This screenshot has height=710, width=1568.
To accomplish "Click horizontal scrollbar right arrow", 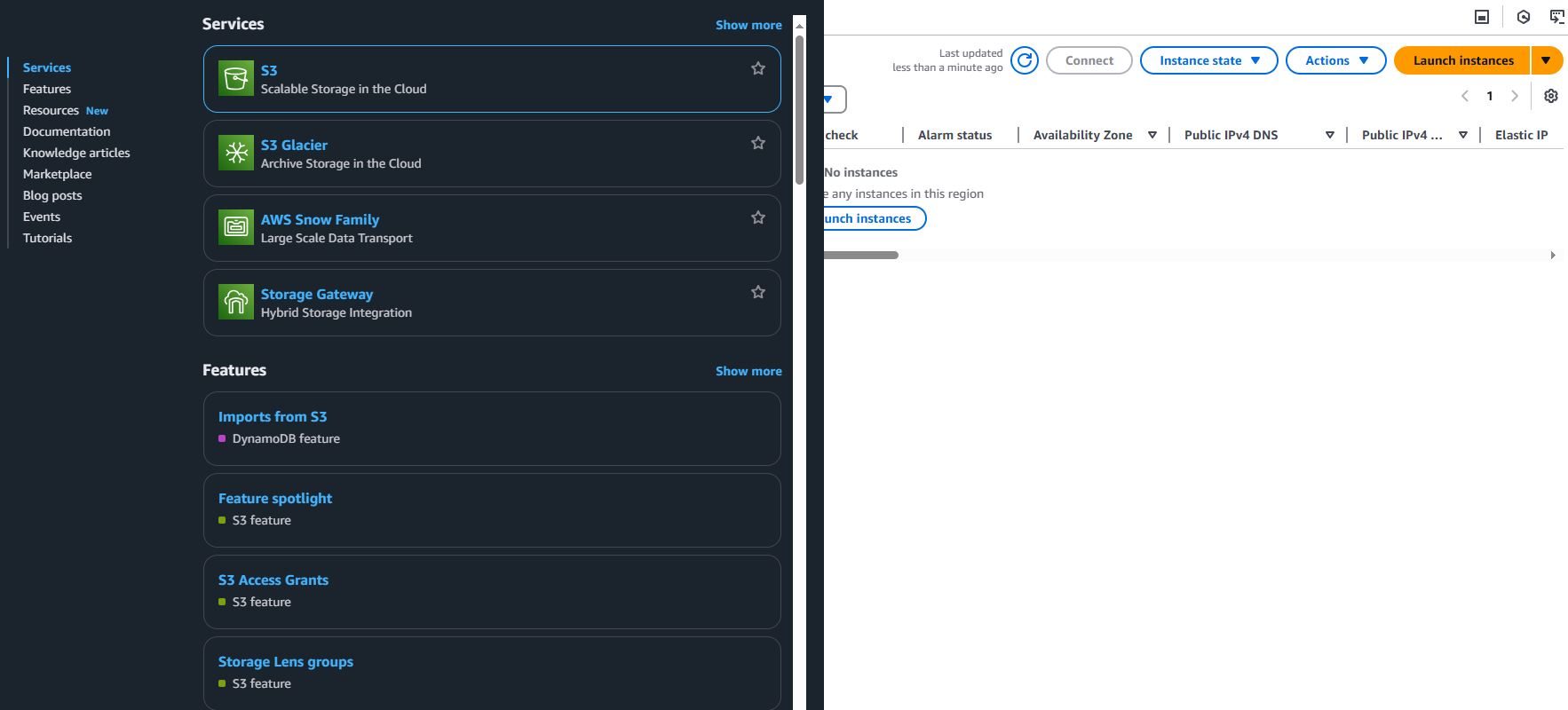I will coord(1552,256).
